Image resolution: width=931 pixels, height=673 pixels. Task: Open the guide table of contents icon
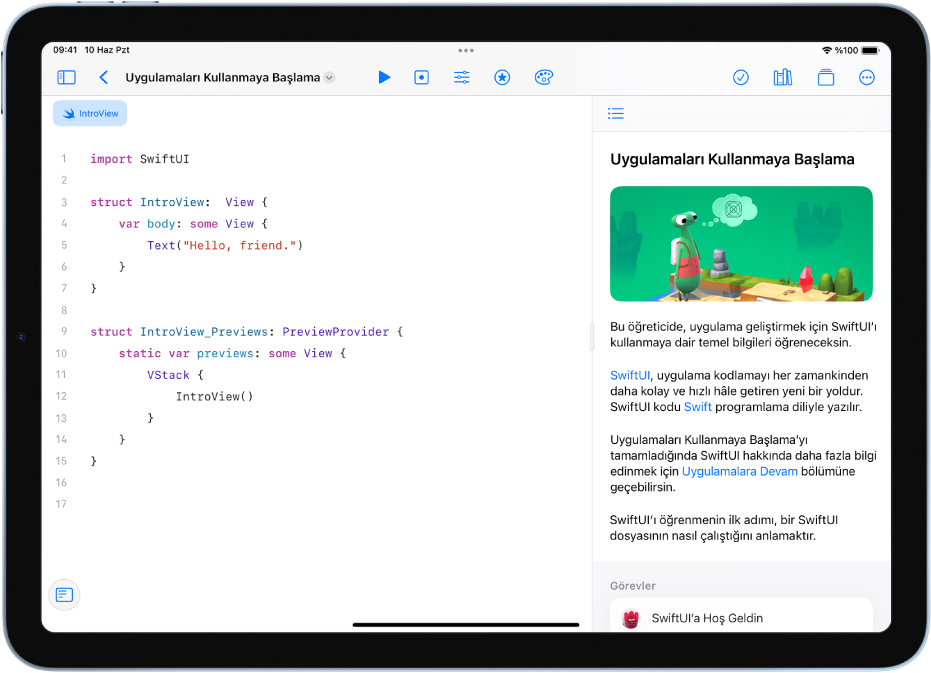pyautogui.click(x=616, y=113)
